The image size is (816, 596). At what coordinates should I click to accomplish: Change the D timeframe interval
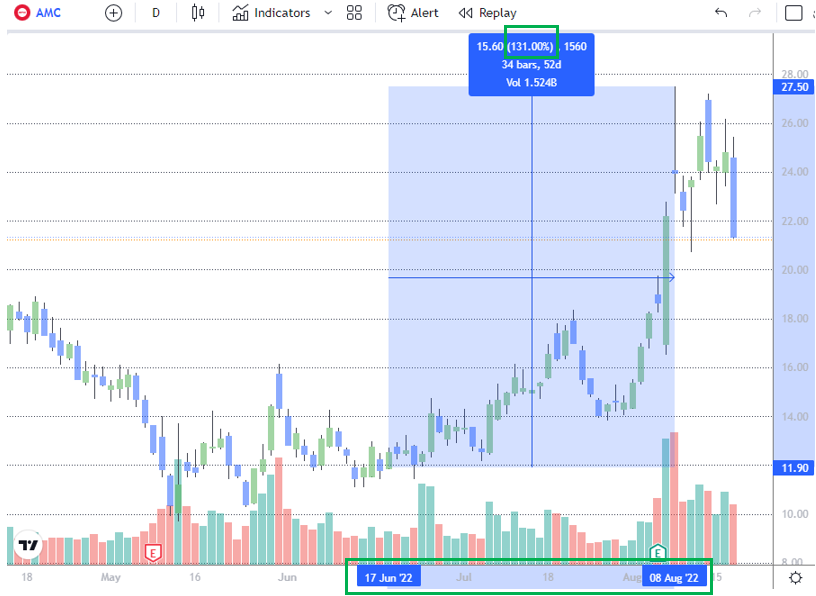click(156, 13)
